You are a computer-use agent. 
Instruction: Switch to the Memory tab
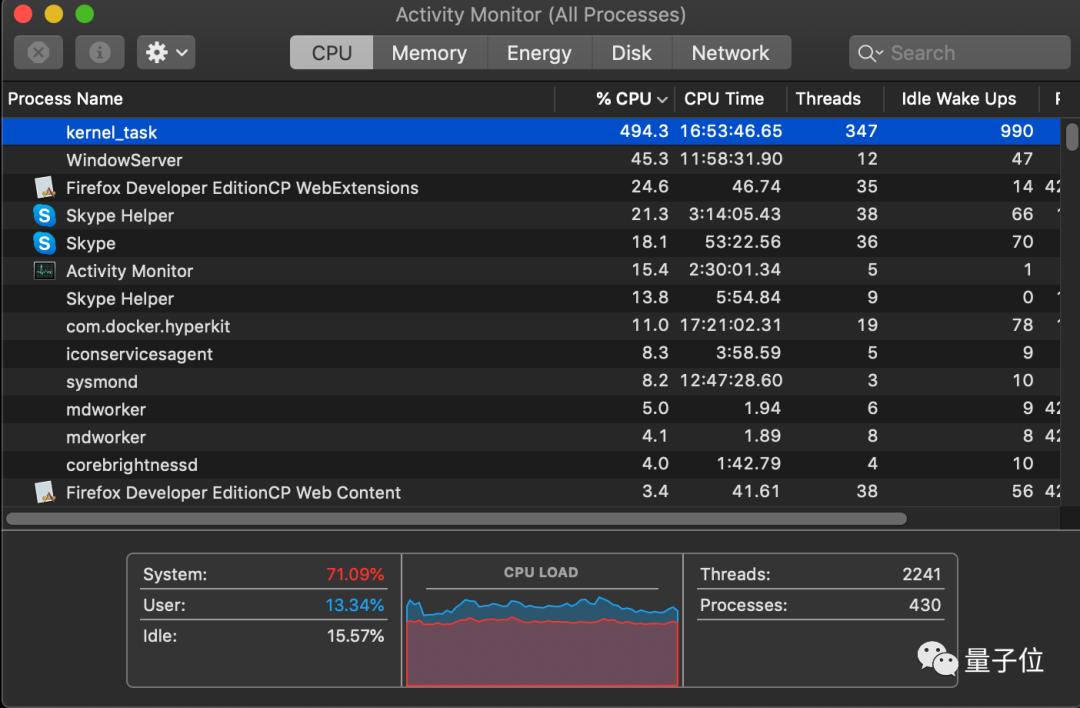pyautogui.click(x=429, y=53)
